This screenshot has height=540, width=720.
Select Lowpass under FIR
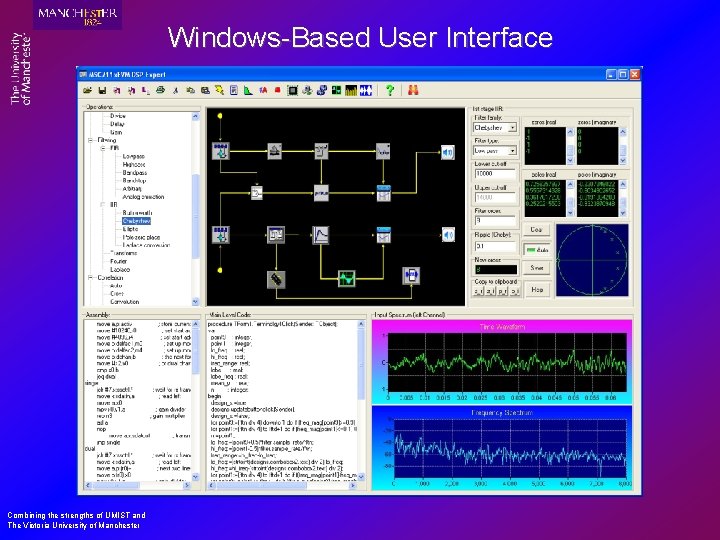point(134,157)
